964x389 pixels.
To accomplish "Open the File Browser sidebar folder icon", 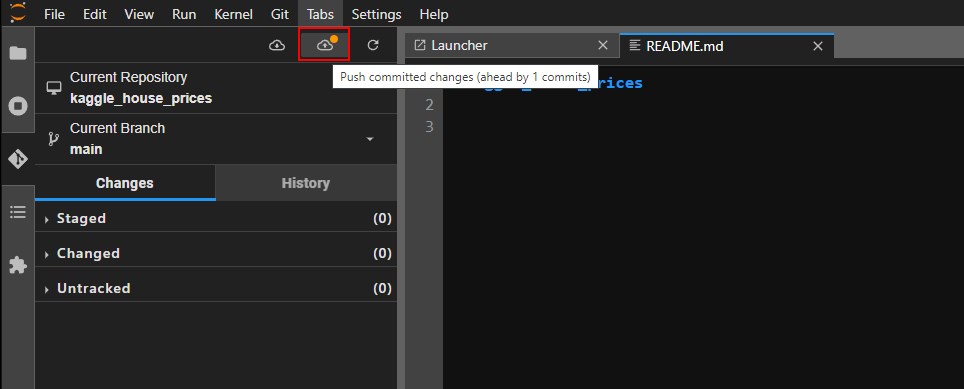I will (18, 53).
